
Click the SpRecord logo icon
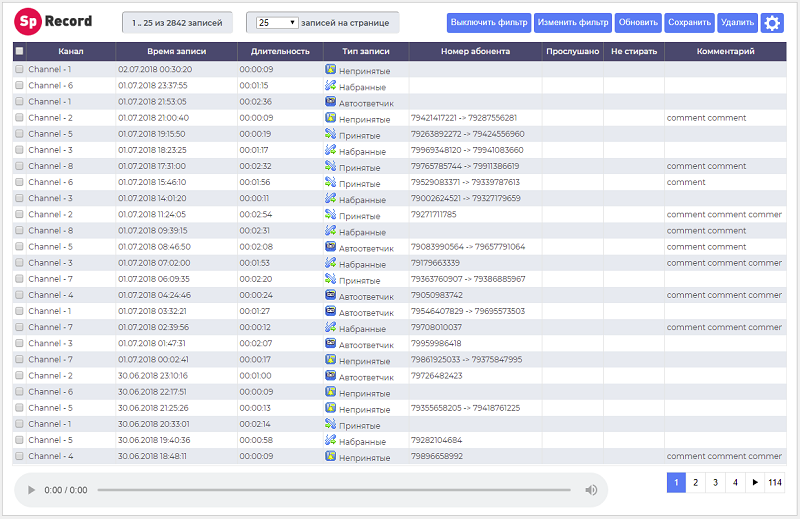[26, 21]
